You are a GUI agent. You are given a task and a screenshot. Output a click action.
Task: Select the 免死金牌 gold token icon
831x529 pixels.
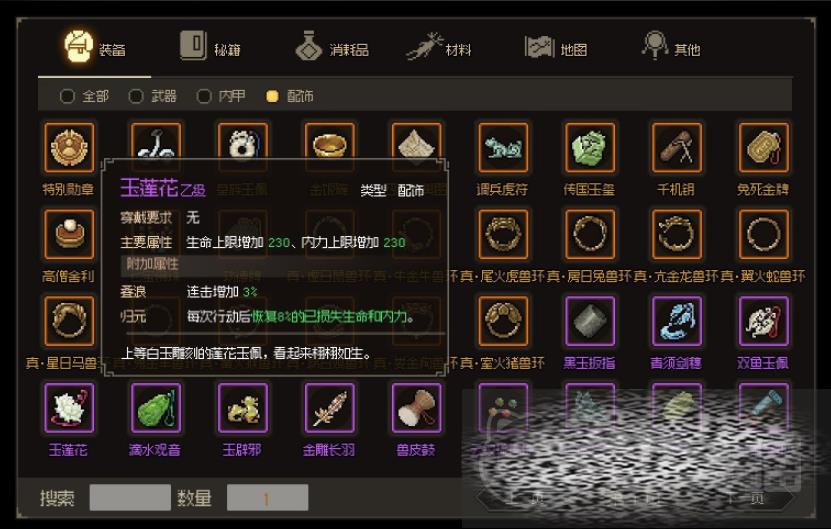(x=764, y=147)
